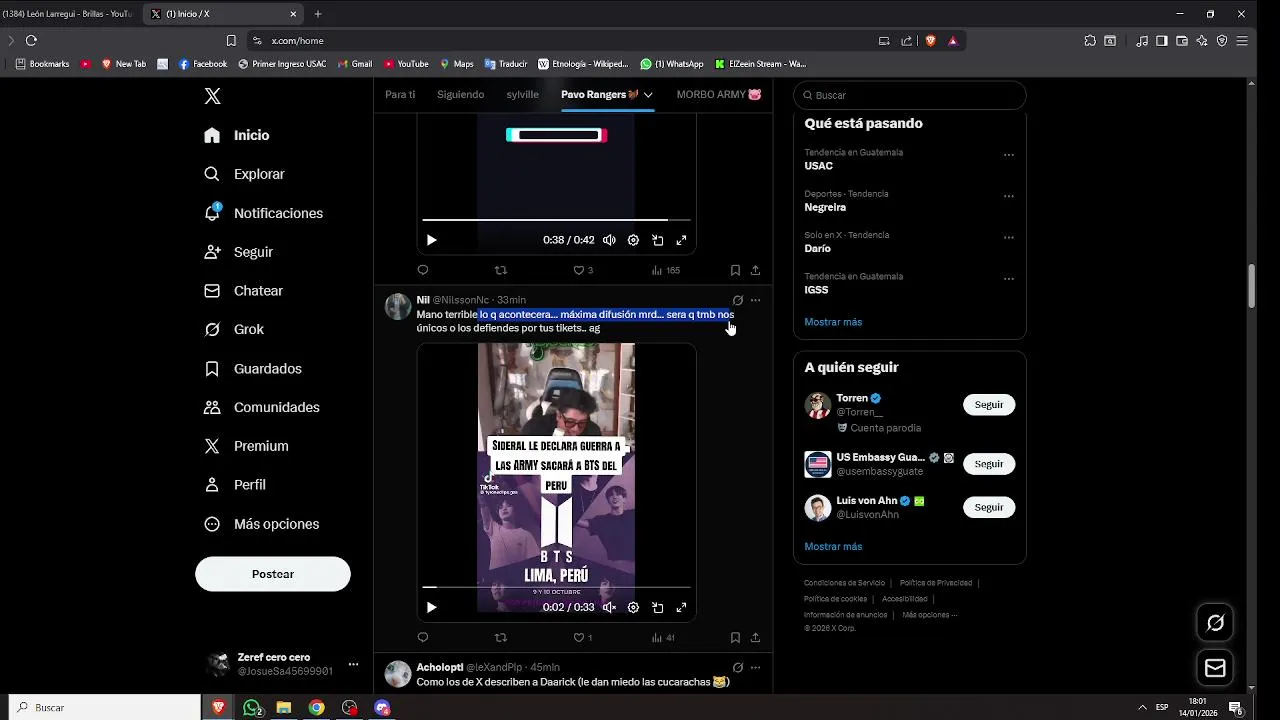The width and height of the screenshot is (1280, 720).
Task: Like Nil's post showing 1 like
Action: (582, 637)
